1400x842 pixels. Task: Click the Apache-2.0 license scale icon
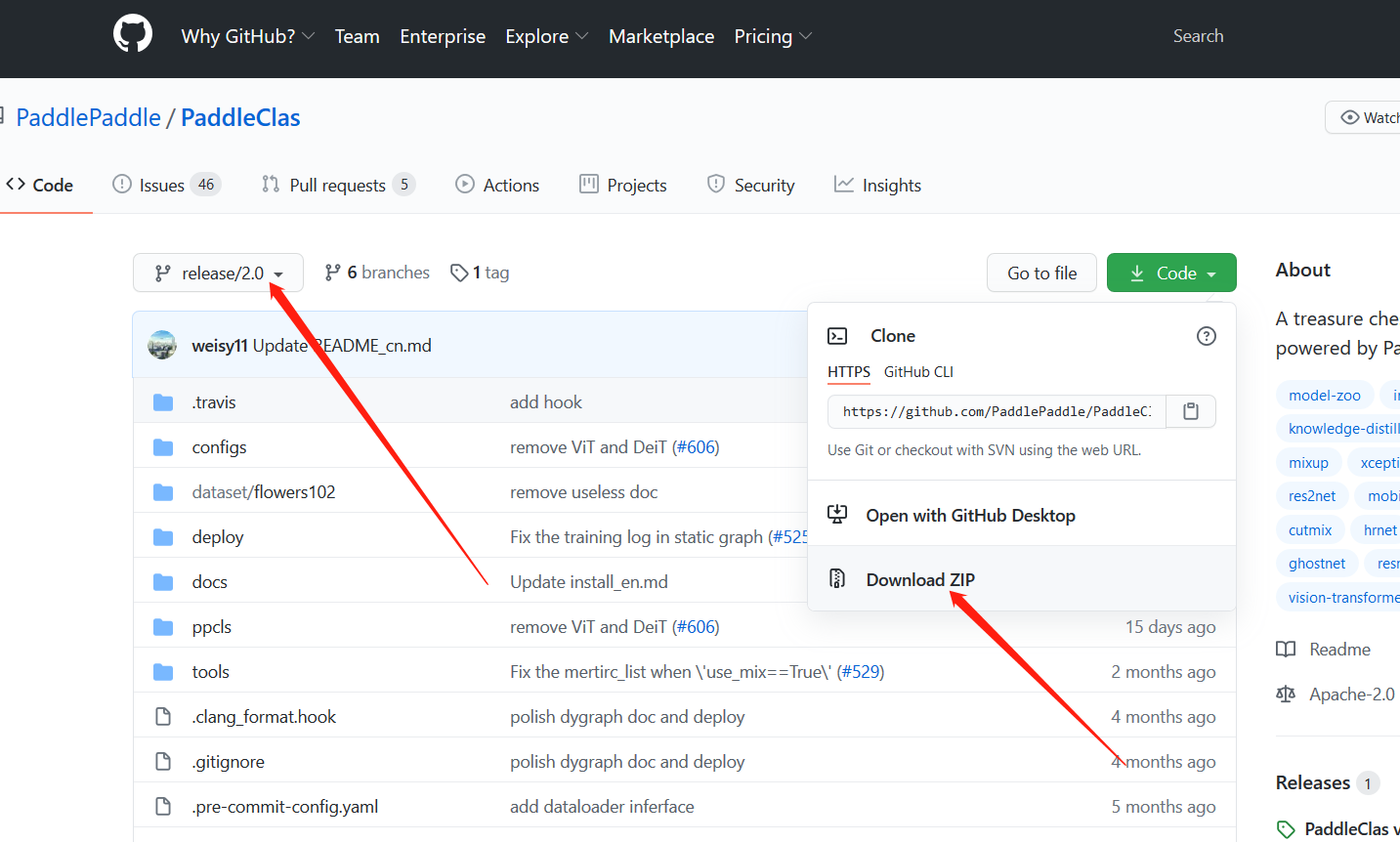[1286, 695]
